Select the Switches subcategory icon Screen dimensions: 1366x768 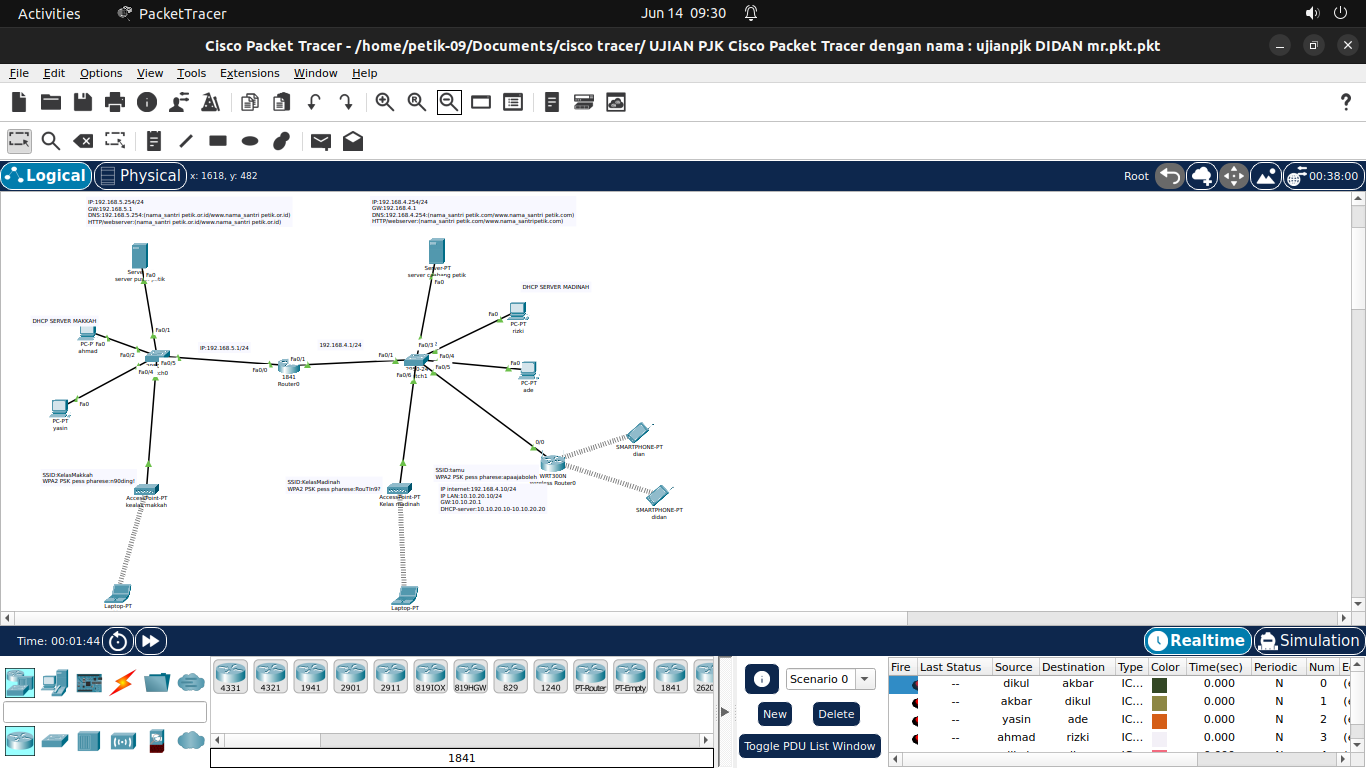pyautogui.click(x=55, y=741)
